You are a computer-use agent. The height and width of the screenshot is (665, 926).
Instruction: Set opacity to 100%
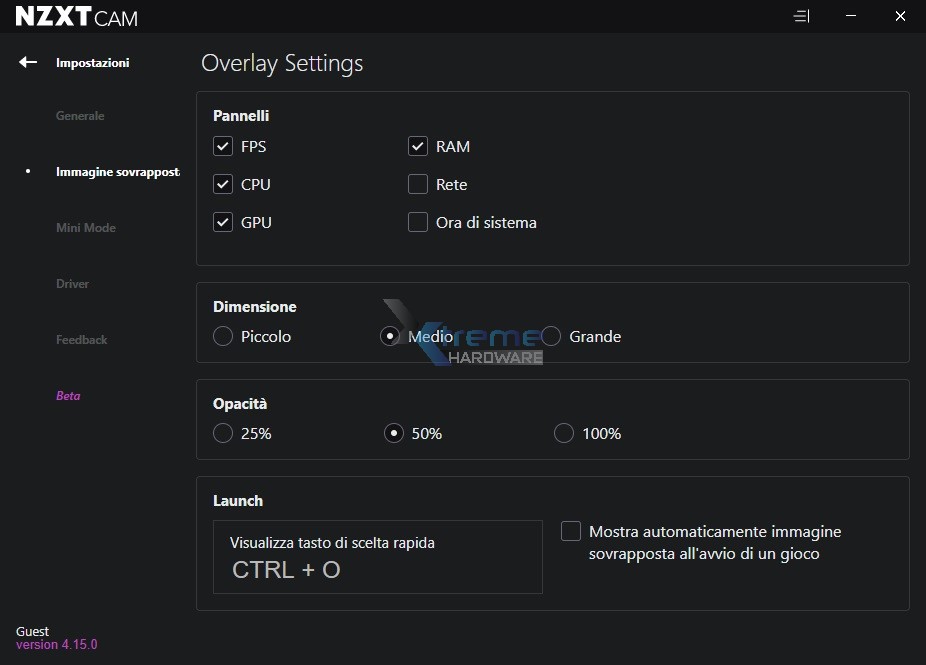point(564,433)
